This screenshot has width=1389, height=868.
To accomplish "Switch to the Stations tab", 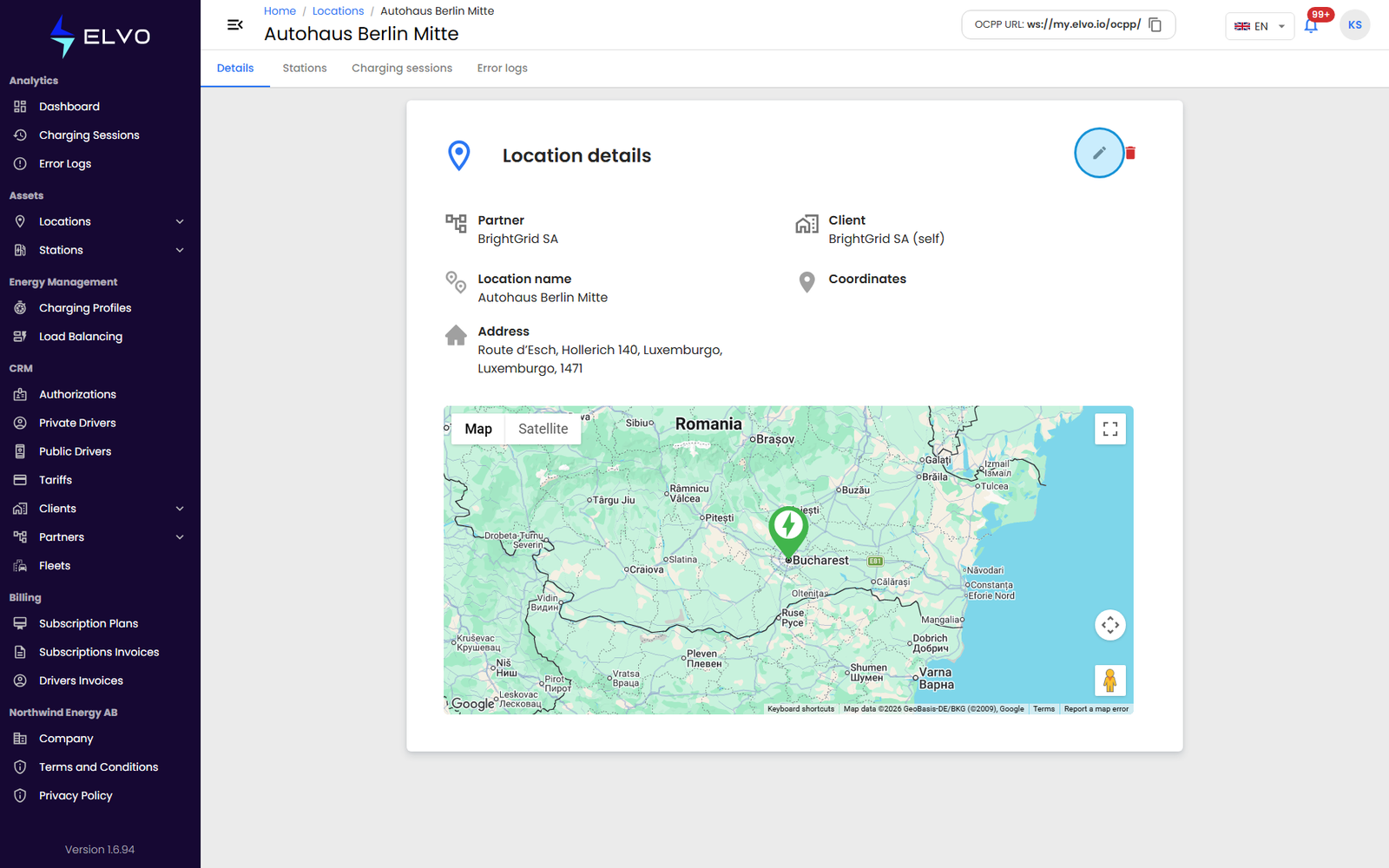I will tap(305, 68).
